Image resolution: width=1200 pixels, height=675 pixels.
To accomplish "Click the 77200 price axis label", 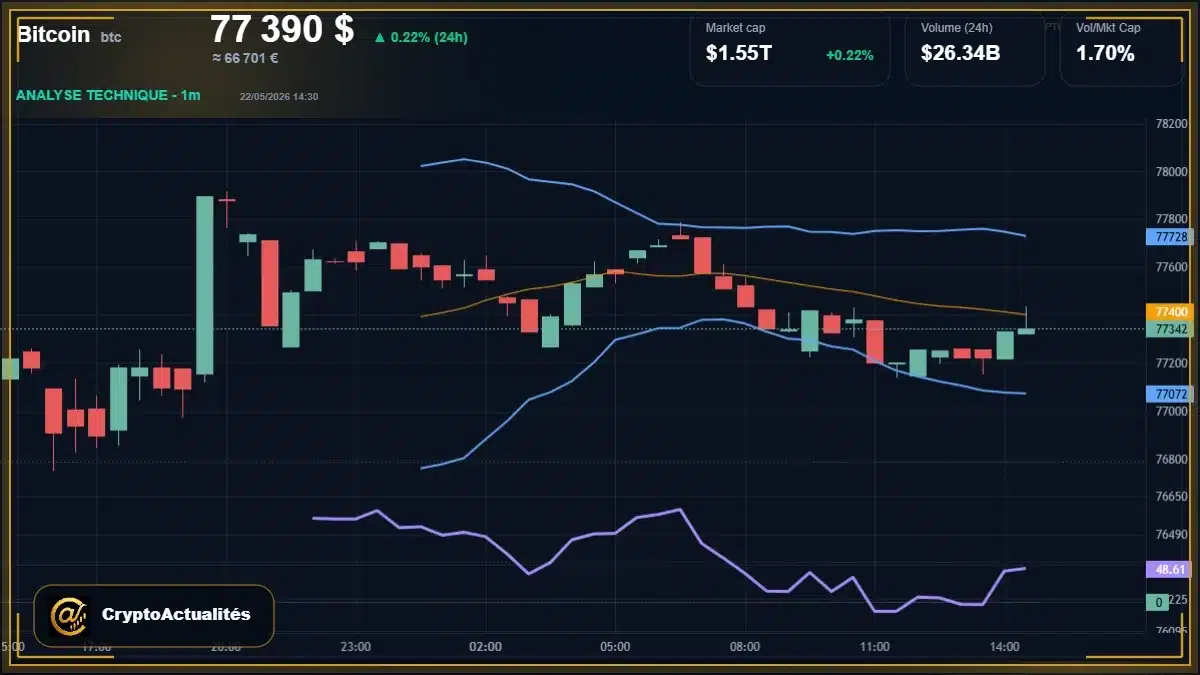I will click(x=1171, y=363).
